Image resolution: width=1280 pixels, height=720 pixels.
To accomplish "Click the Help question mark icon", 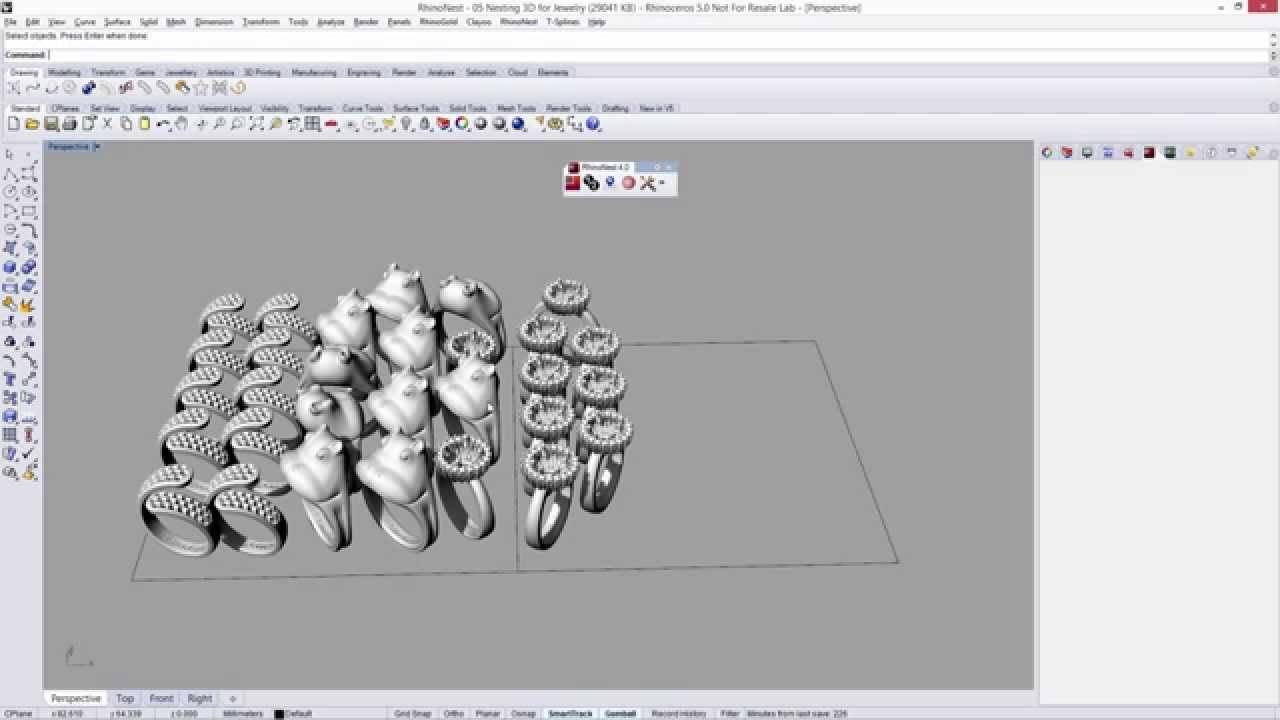I will pyautogui.click(x=593, y=124).
